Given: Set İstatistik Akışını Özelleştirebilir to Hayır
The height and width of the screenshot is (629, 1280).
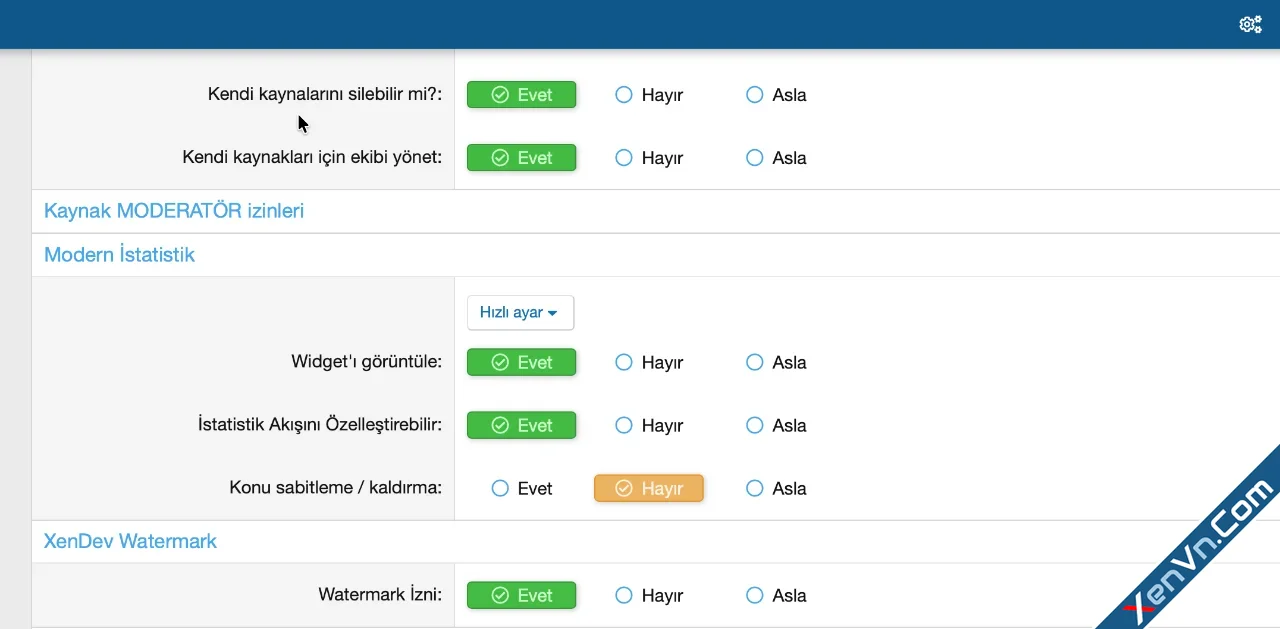Looking at the screenshot, I should point(624,425).
